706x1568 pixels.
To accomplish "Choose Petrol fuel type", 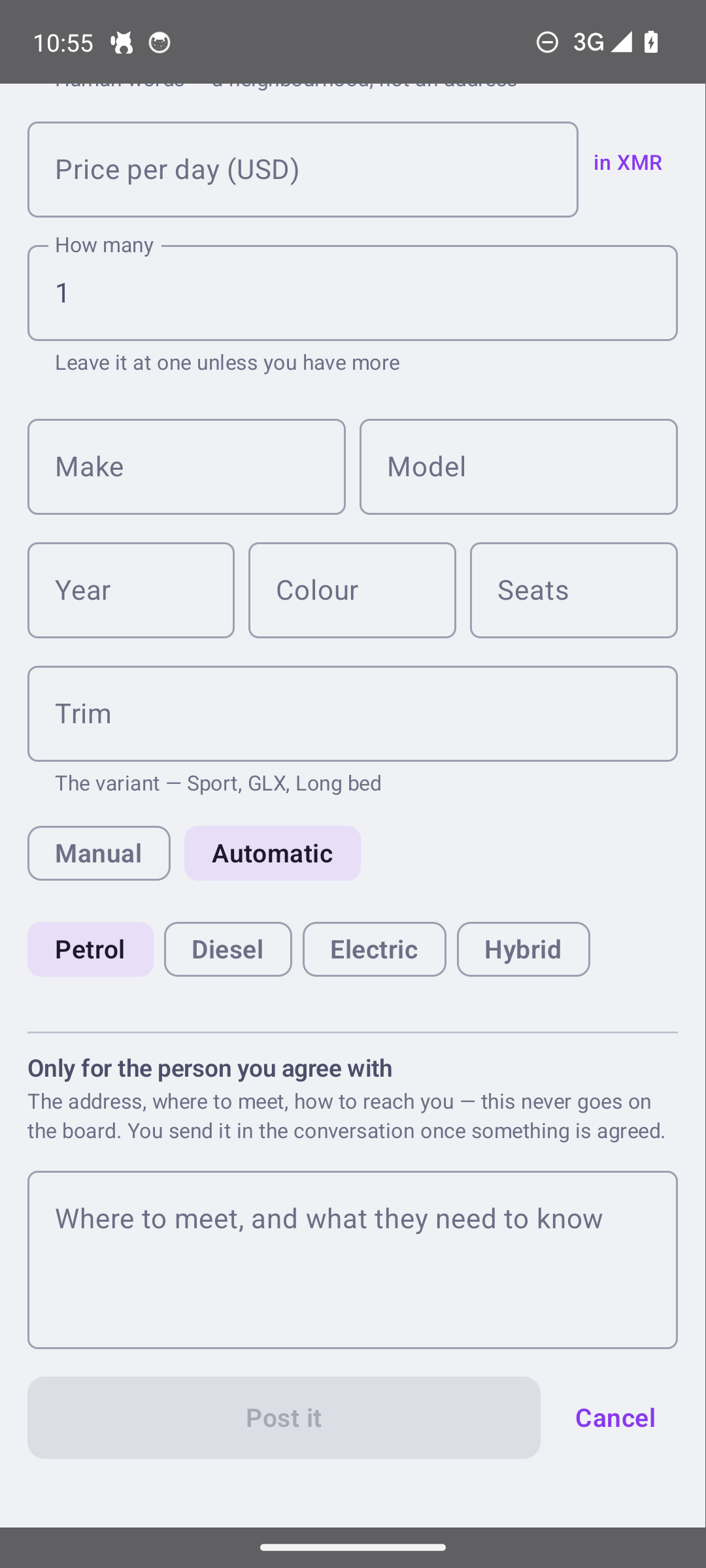I will coord(90,949).
